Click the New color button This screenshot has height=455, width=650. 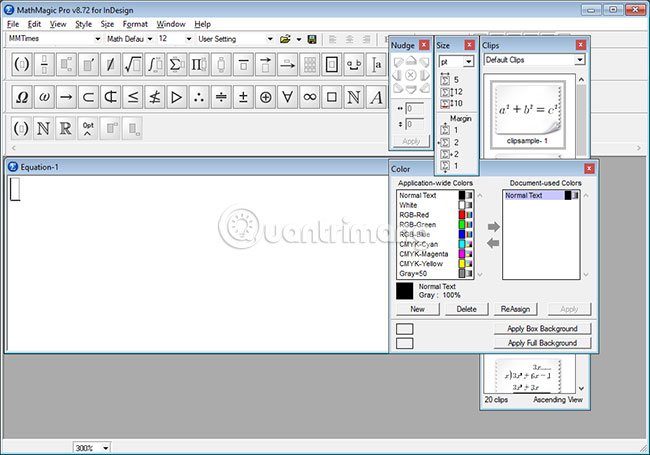coord(417,309)
